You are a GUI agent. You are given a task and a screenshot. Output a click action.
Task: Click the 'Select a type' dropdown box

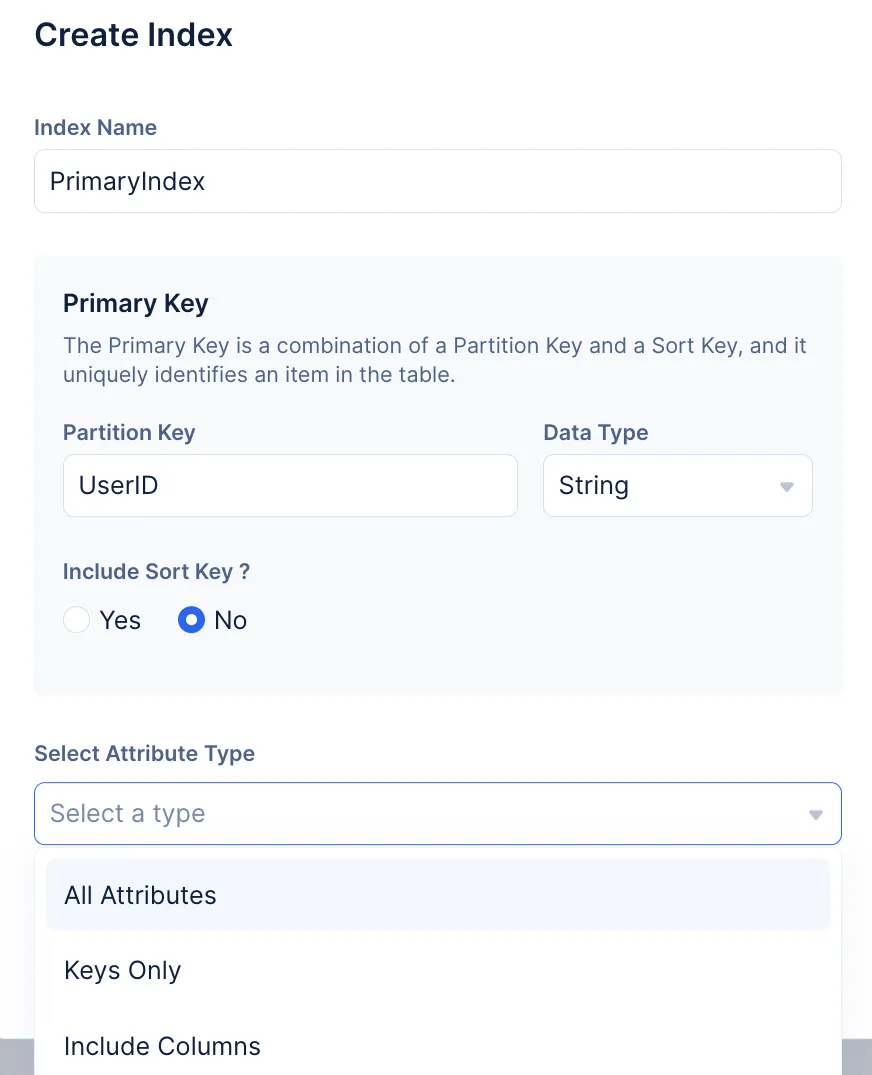pos(420,813)
